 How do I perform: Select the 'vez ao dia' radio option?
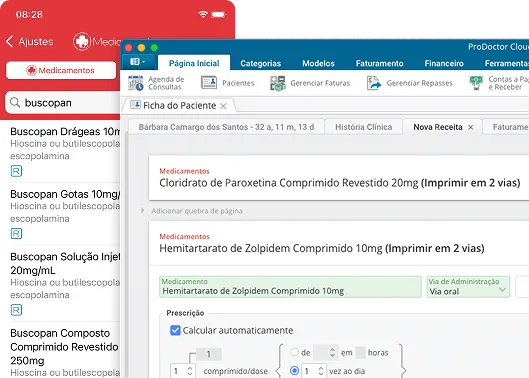click(295, 371)
